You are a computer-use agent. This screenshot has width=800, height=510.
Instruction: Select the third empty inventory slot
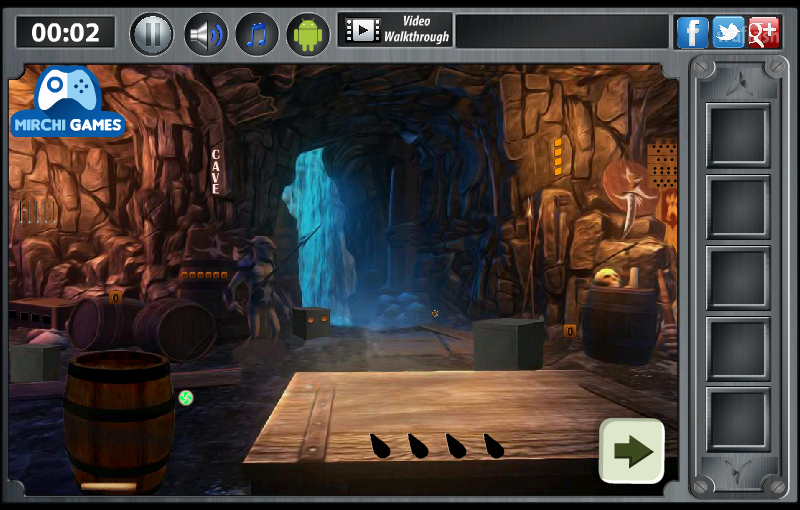coord(738,278)
